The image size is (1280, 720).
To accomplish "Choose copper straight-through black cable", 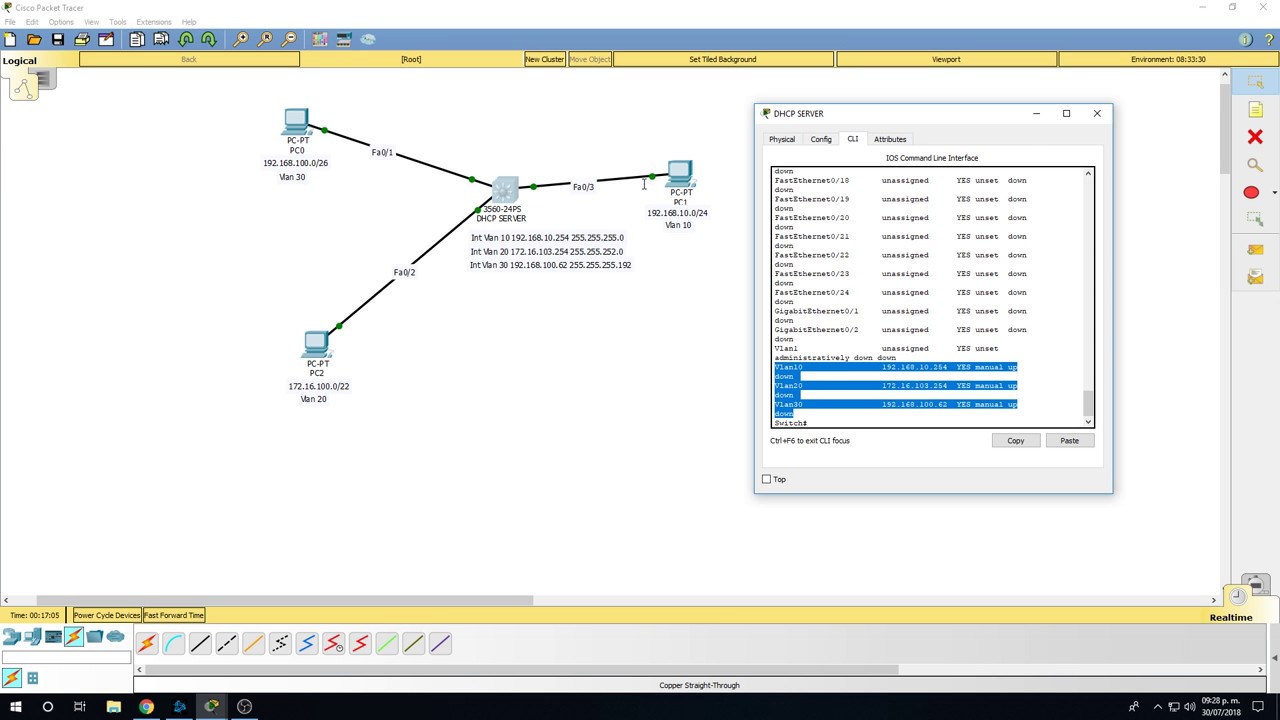I will click(x=200, y=644).
